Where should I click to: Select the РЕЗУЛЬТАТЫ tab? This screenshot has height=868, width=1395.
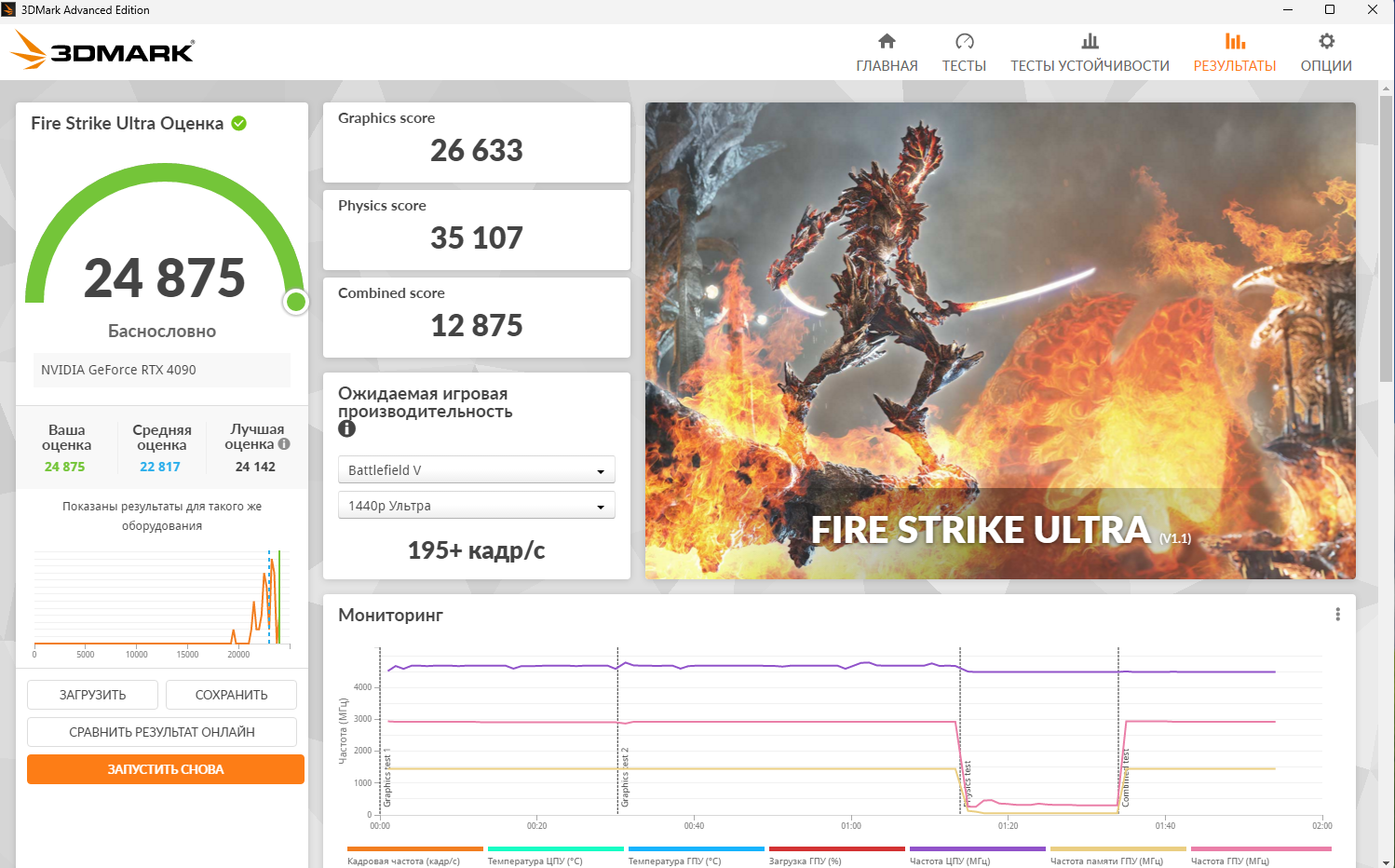[x=1235, y=53]
